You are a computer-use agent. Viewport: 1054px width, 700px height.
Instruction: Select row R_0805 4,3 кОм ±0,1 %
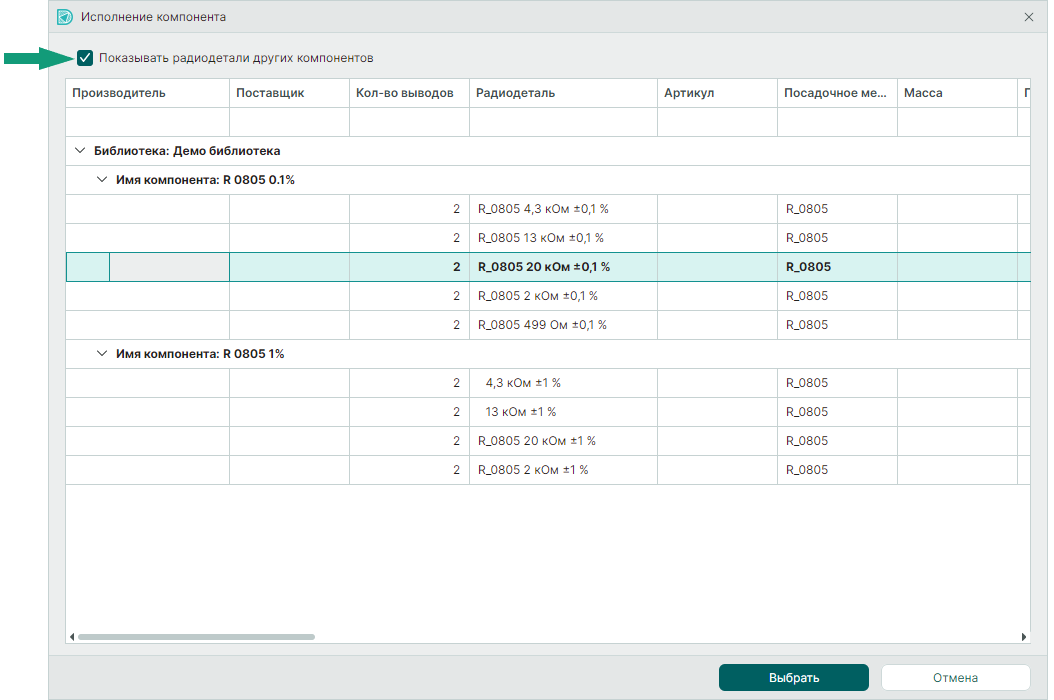[548, 209]
